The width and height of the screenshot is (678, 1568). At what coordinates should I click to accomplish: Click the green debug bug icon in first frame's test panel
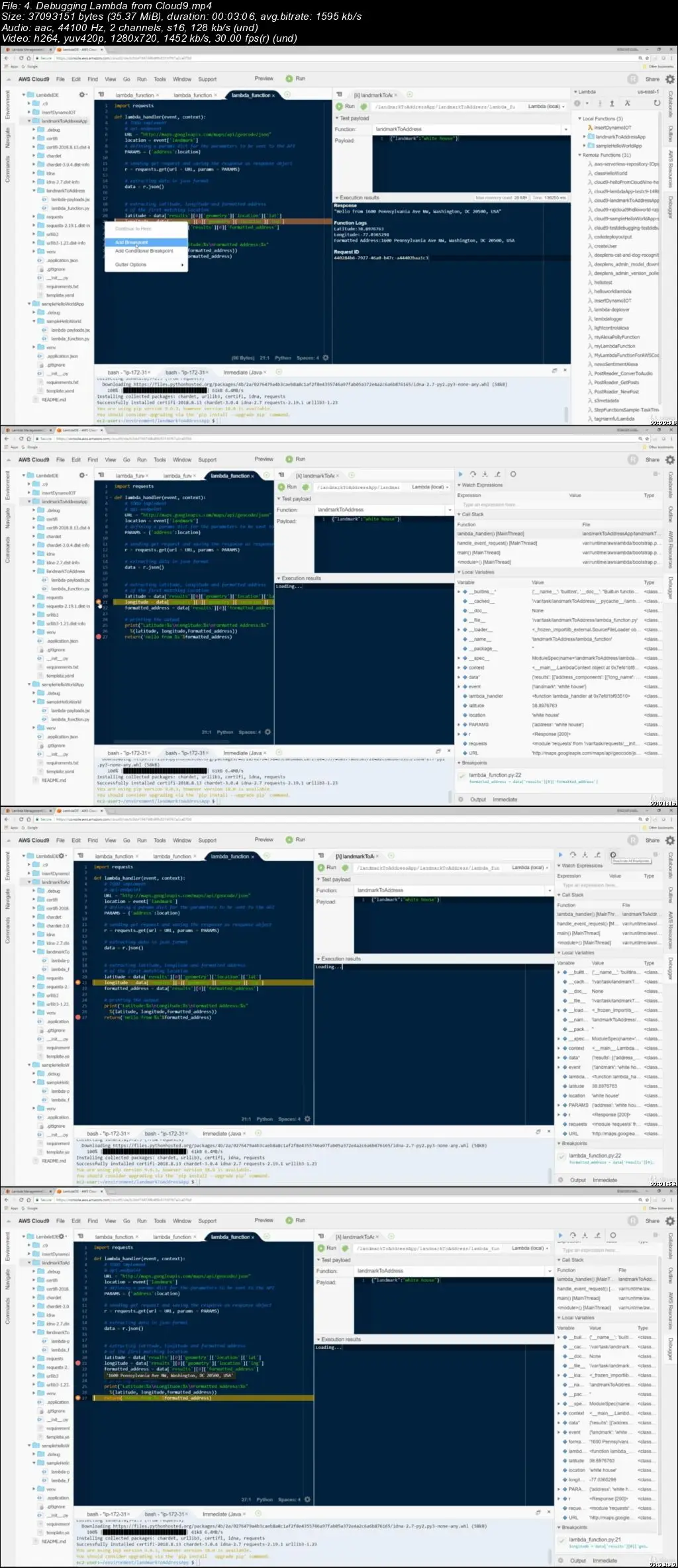(x=363, y=106)
